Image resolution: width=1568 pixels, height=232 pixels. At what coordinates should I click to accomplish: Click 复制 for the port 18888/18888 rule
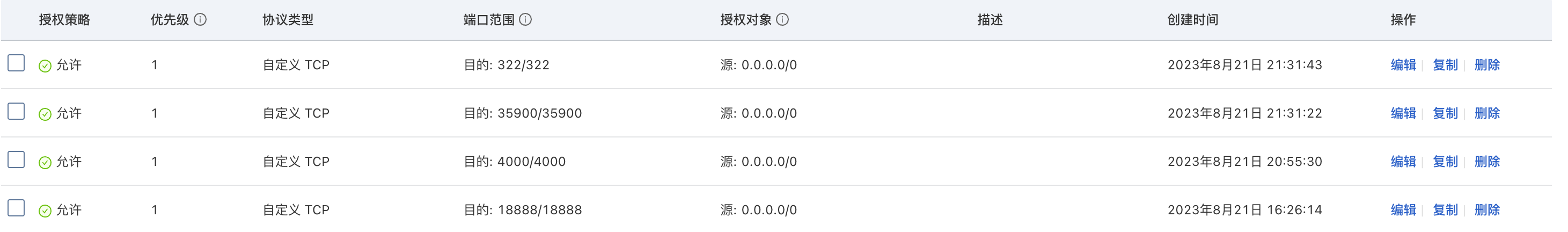tap(1445, 210)
